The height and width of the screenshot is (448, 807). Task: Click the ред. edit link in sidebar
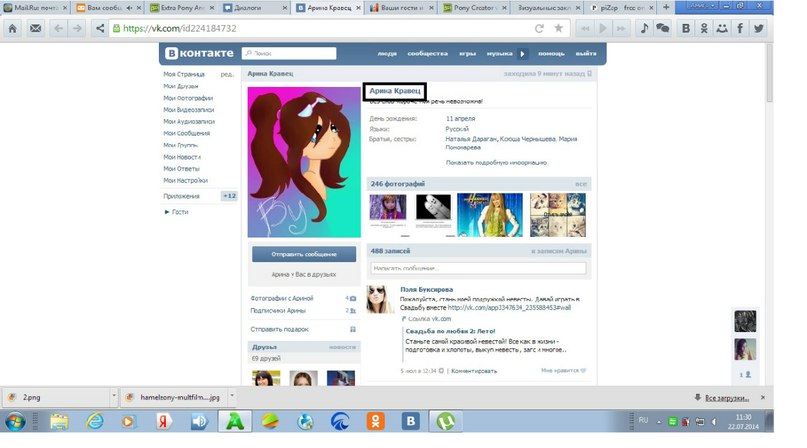227,74
